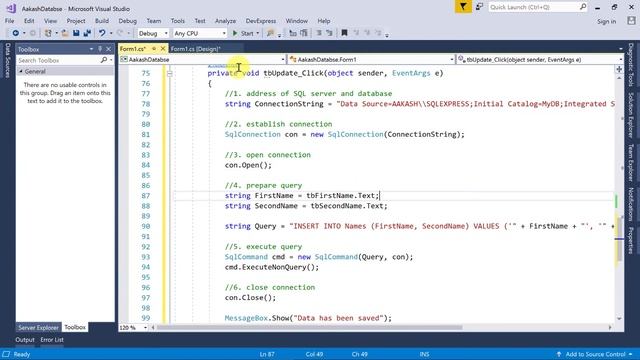
Task: Open the Tools menu
Action: point(178,21)
